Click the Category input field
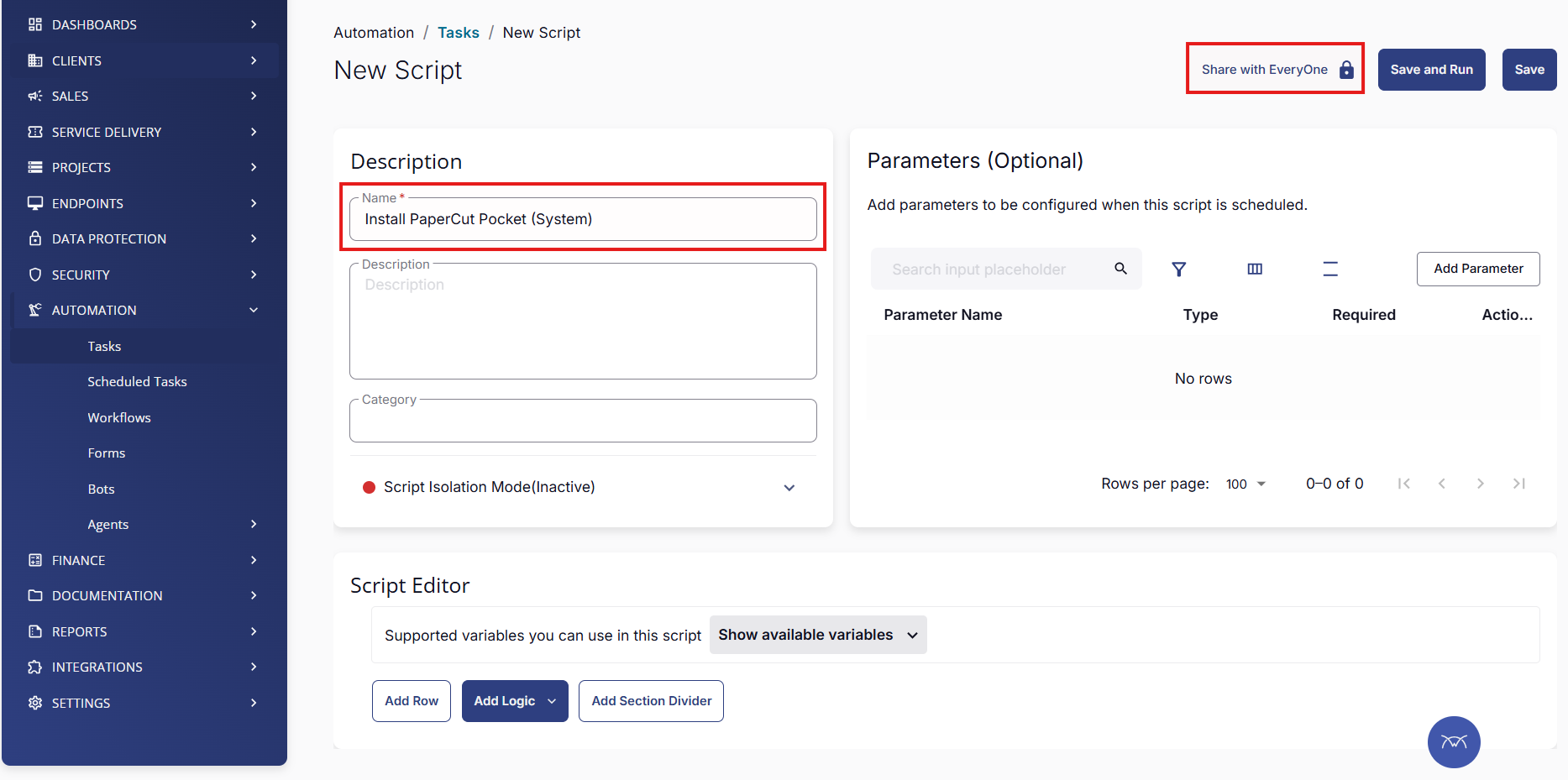 pos(583,421)
